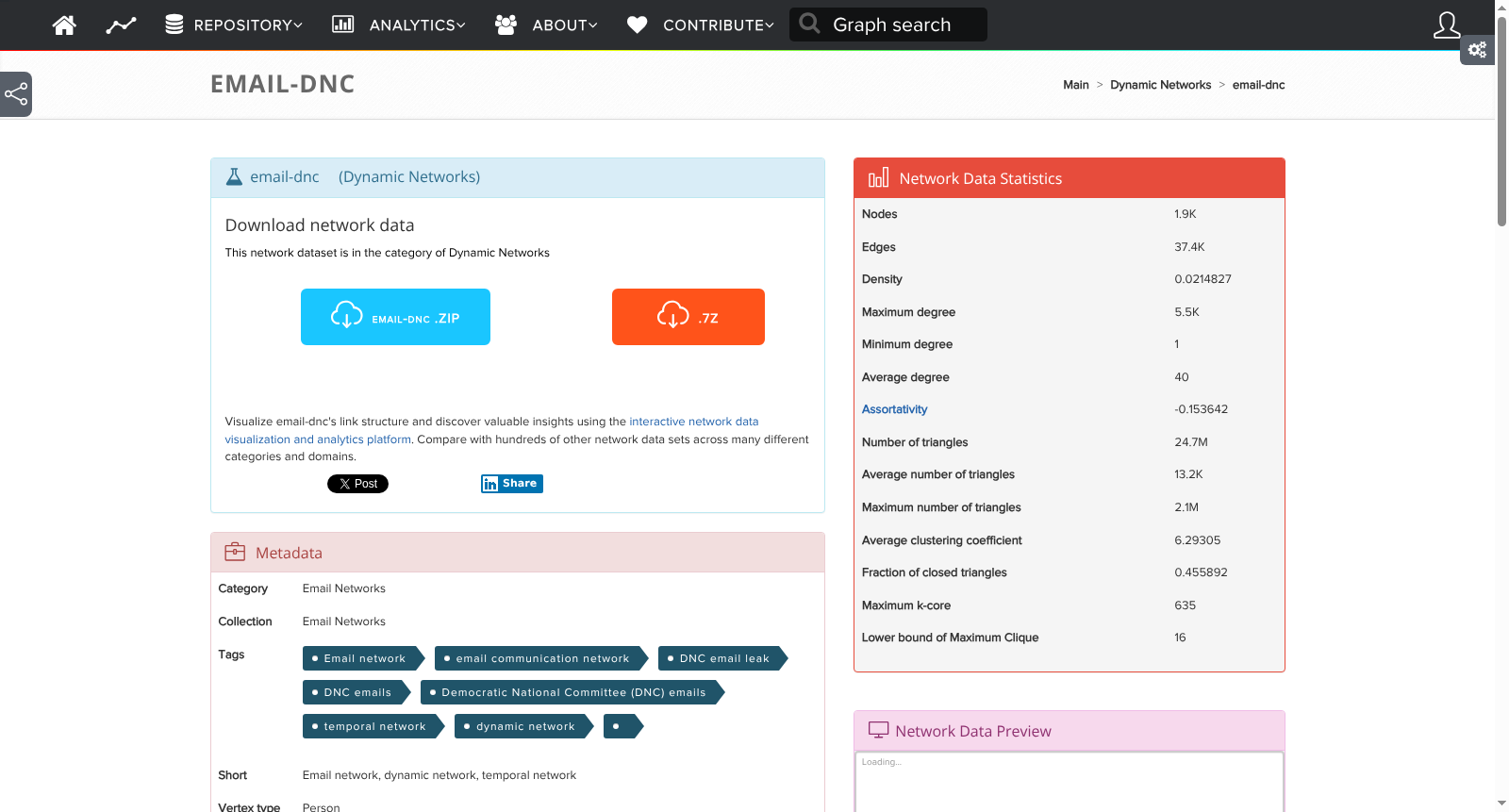Click the Nodes value 1.9K
This screenshot has width=1509, height=812.
pyautogui.click(x=1186, y=214)
